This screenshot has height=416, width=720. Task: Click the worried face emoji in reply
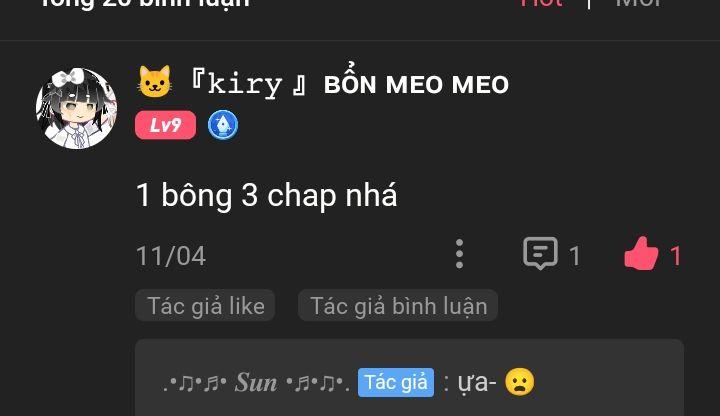tap(520, 382)
